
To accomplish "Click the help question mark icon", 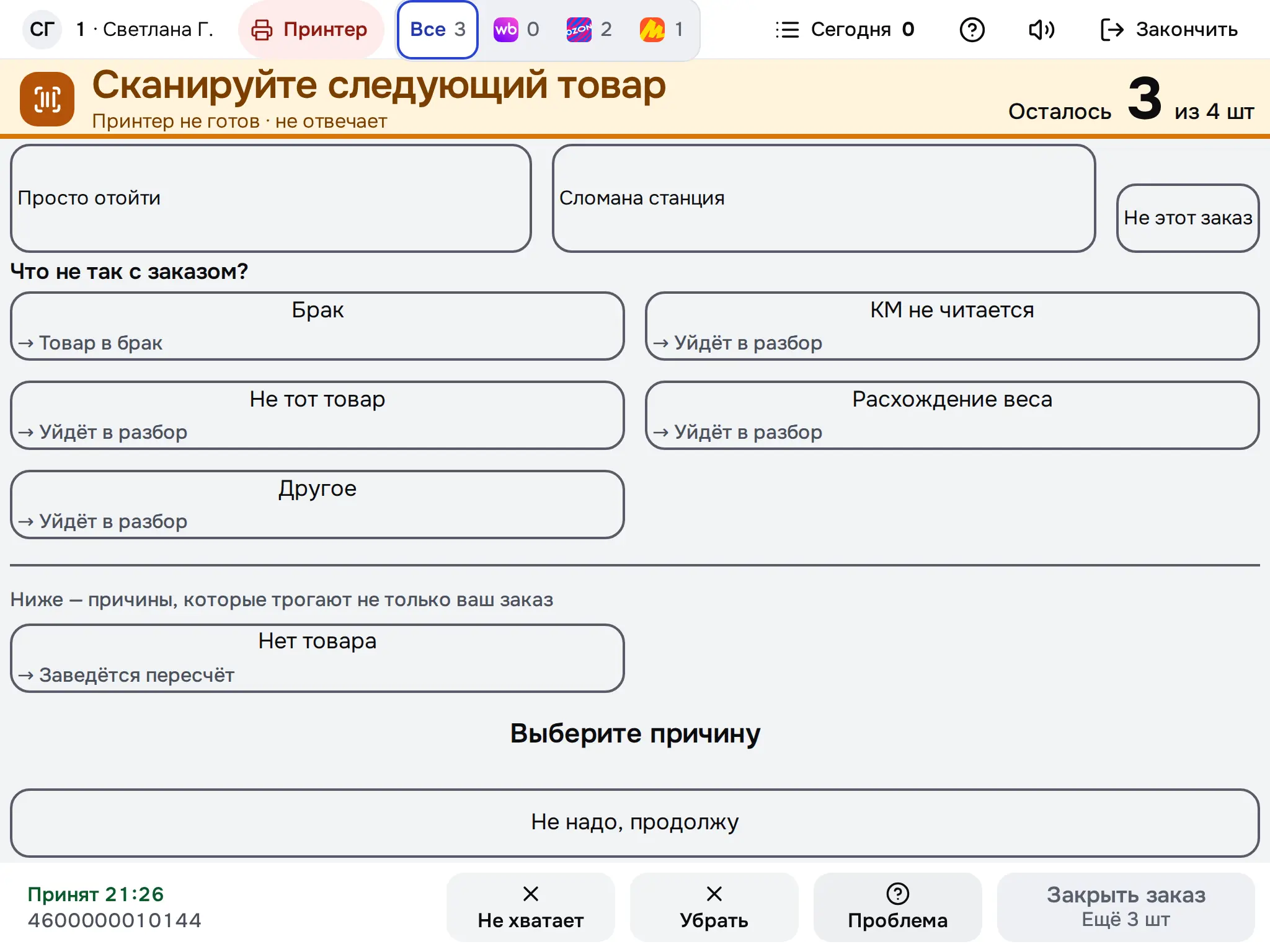I will tap(972, 29).
